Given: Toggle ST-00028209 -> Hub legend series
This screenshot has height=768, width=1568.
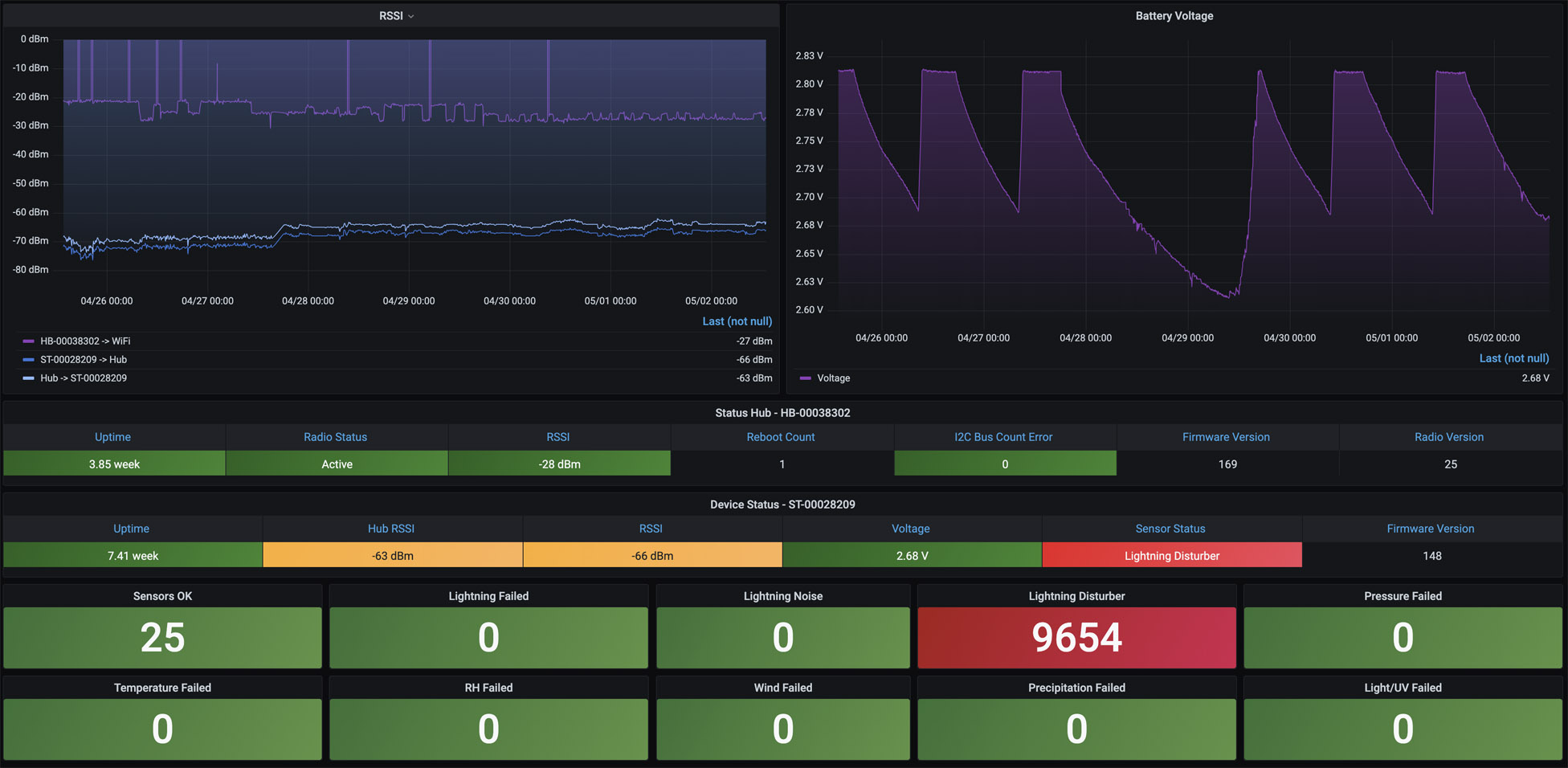Looking at the screenshot, I should pyautogui.click(x=84, y=360).
